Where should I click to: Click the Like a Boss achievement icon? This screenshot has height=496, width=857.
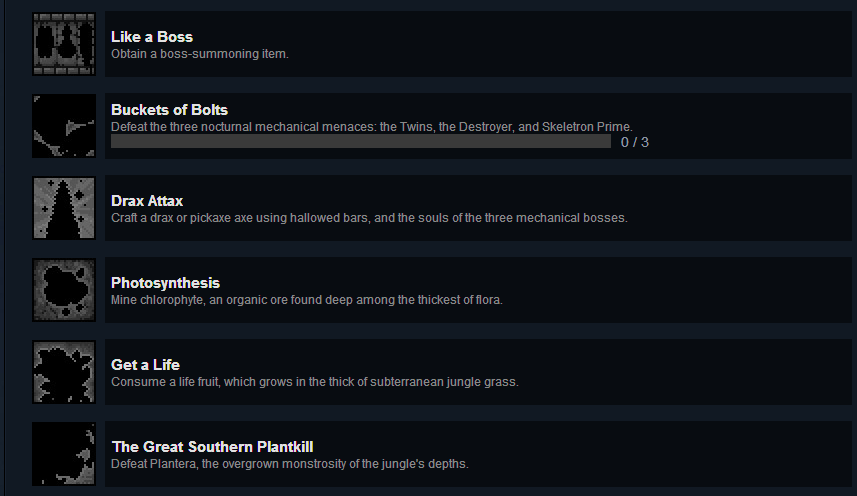pos(64,44)
